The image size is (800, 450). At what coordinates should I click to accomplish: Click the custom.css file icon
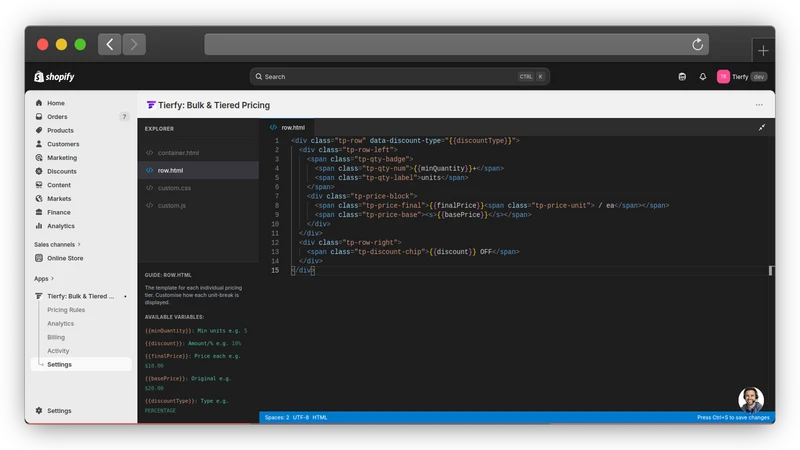point(149,188)
